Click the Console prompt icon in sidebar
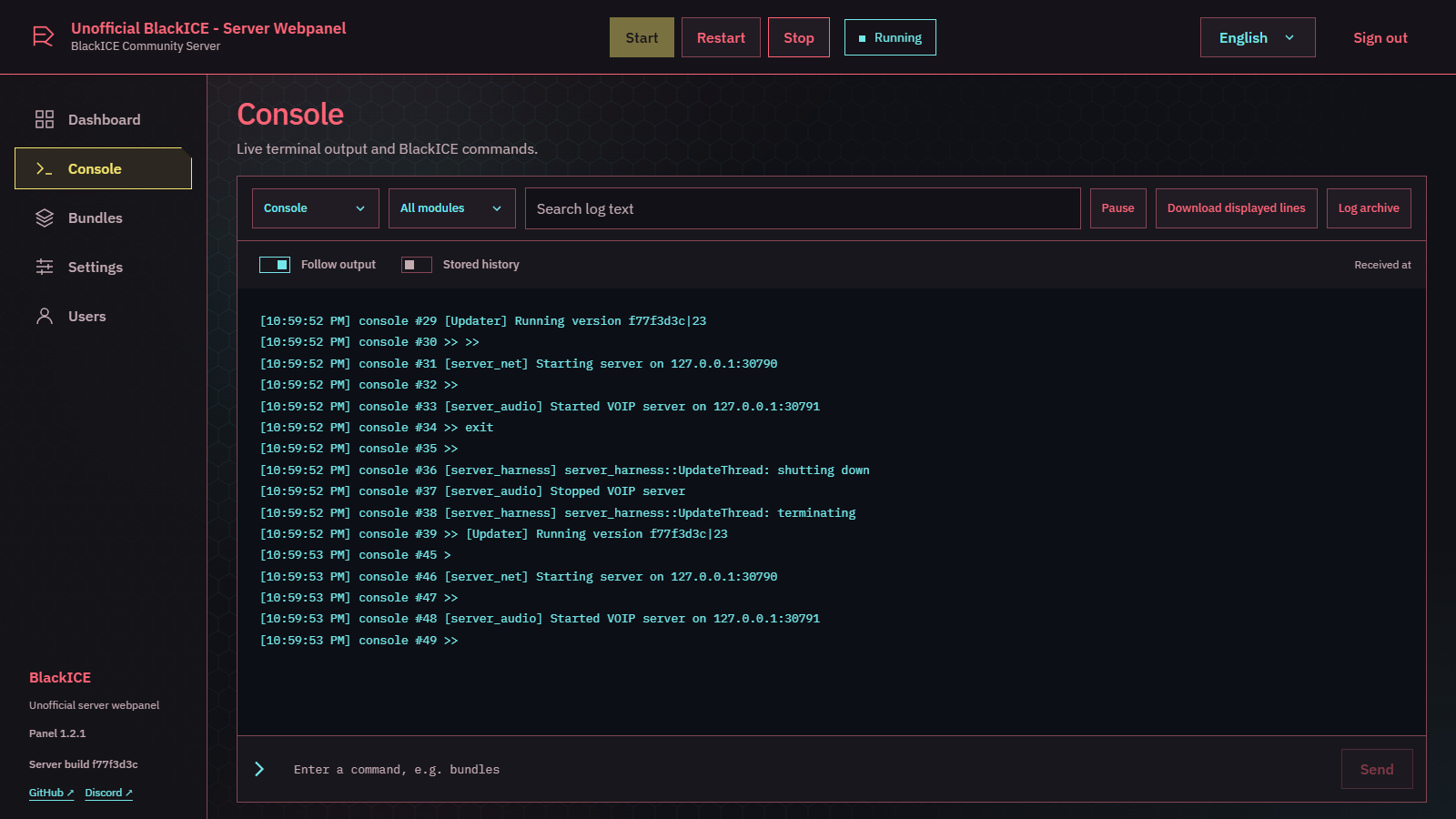Screen dimensions: 1456x819 [45, 168]
